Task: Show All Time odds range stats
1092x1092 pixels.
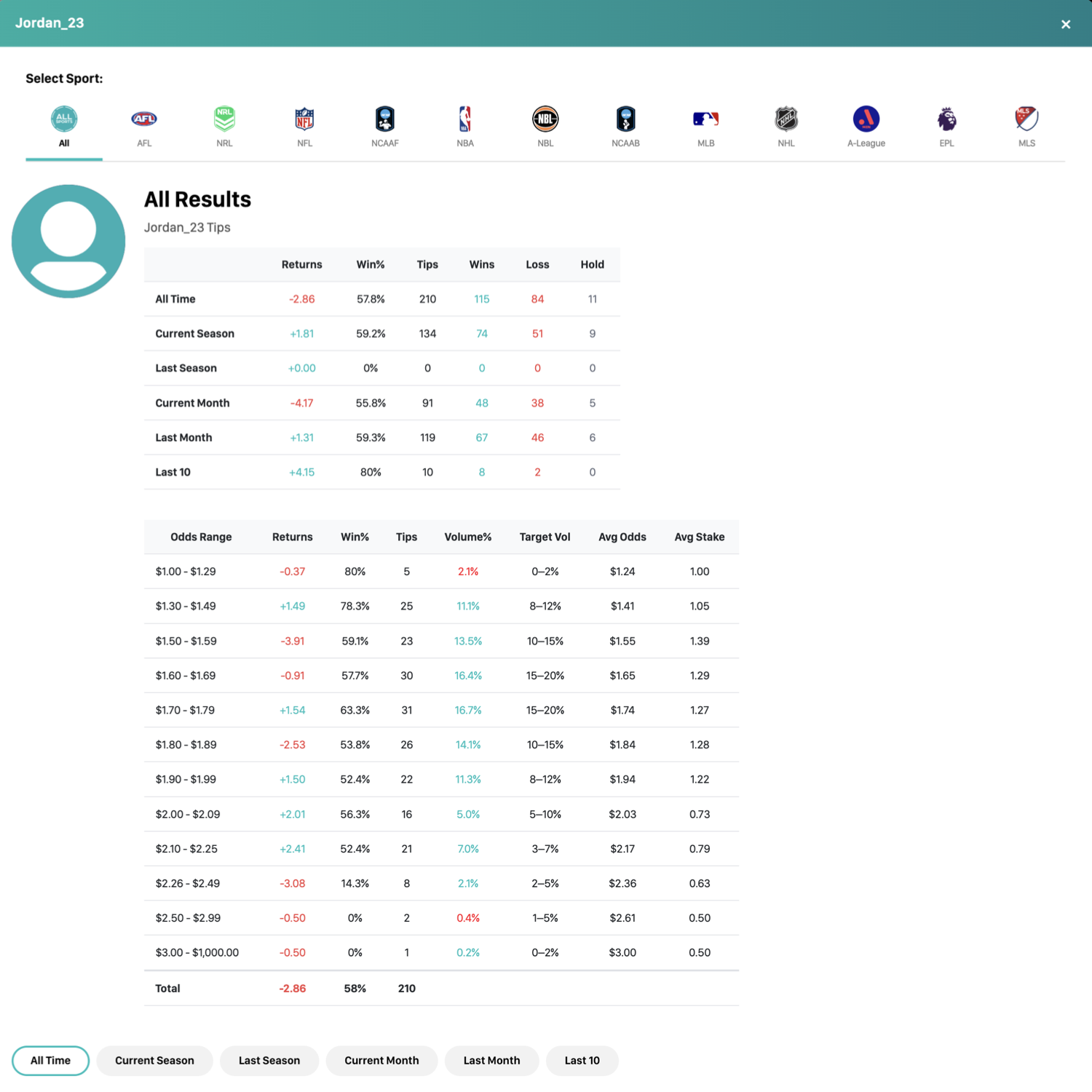Action: 50,1061
